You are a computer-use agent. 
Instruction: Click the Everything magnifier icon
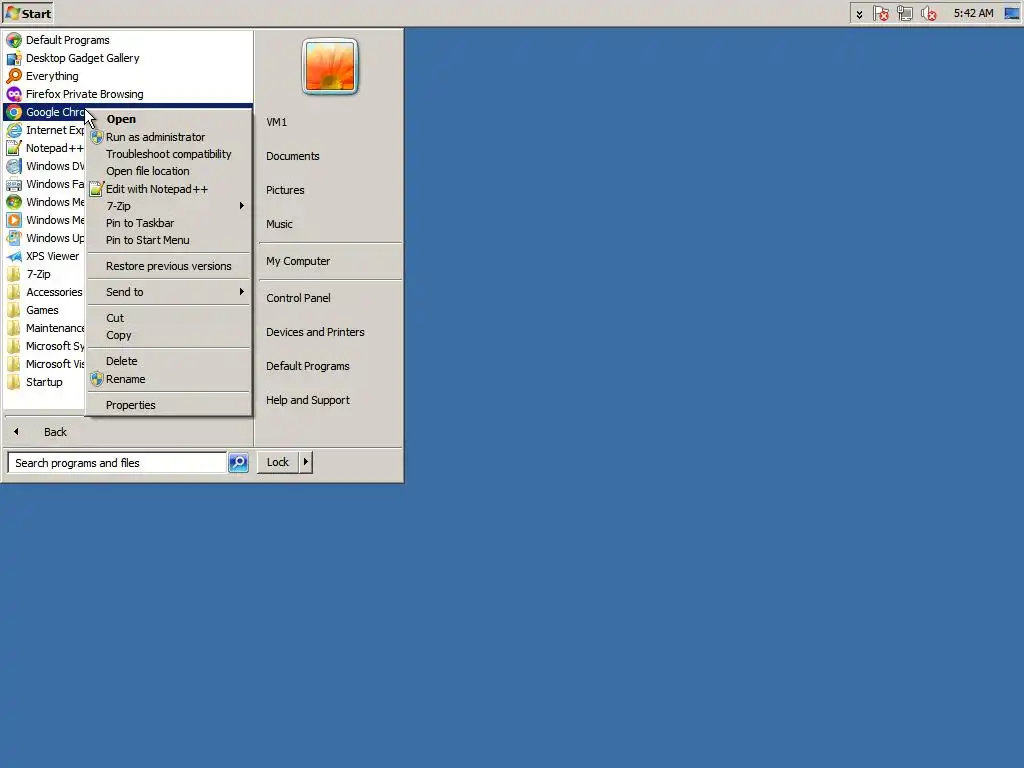(x=14, y=76)
